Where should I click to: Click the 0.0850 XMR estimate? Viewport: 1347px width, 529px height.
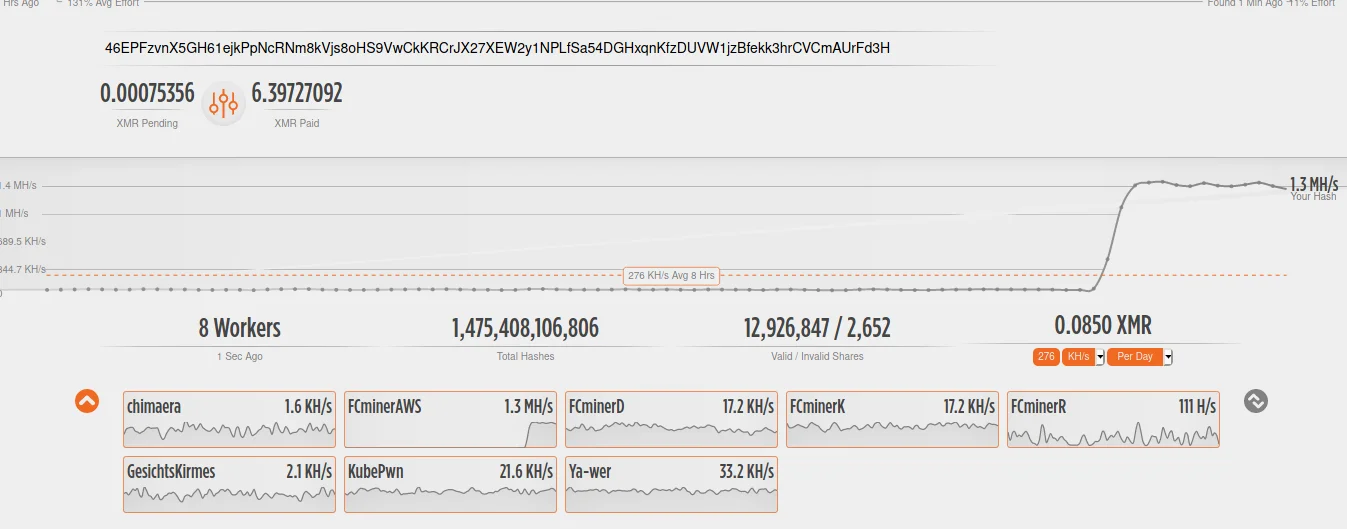pos(1103,326)
